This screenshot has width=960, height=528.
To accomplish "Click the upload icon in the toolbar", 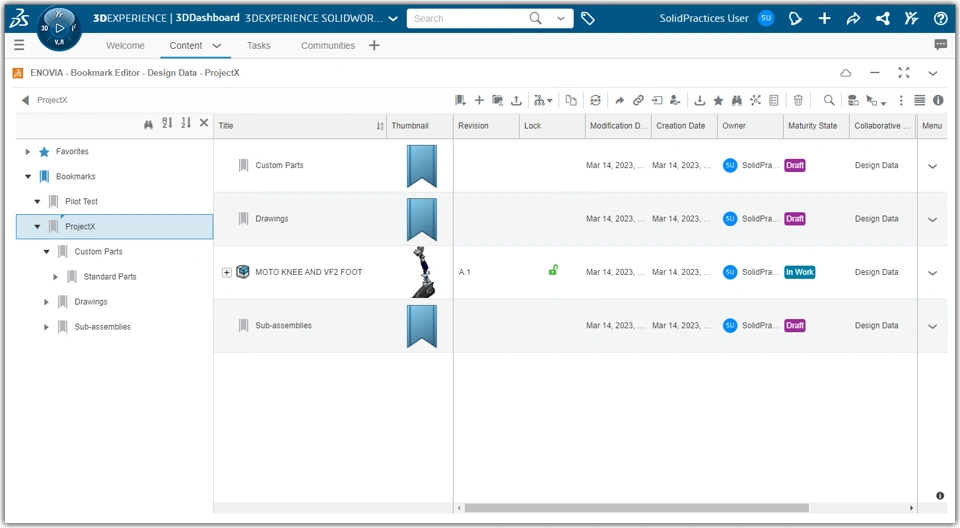I will [516, 100].
